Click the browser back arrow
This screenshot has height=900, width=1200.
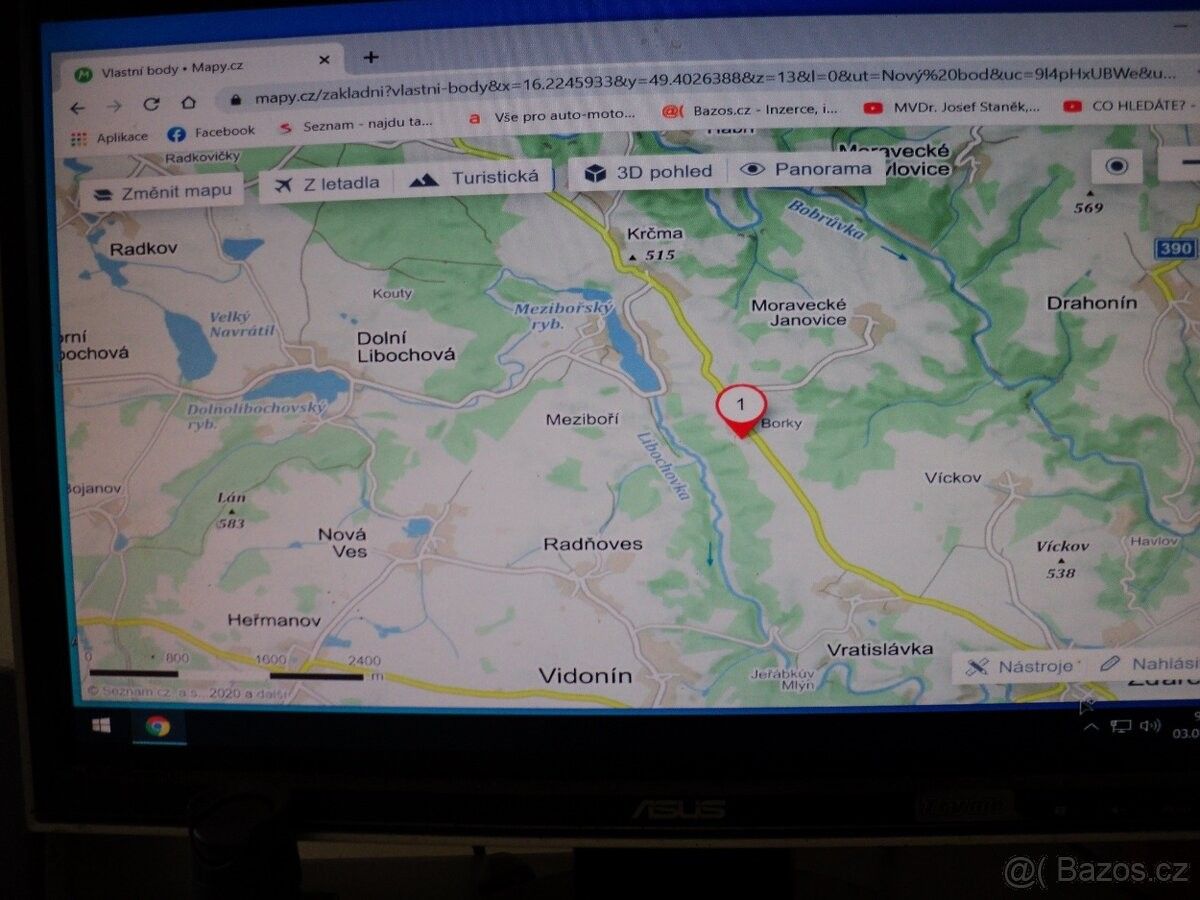pyautogui.click(x=78, y=106)
